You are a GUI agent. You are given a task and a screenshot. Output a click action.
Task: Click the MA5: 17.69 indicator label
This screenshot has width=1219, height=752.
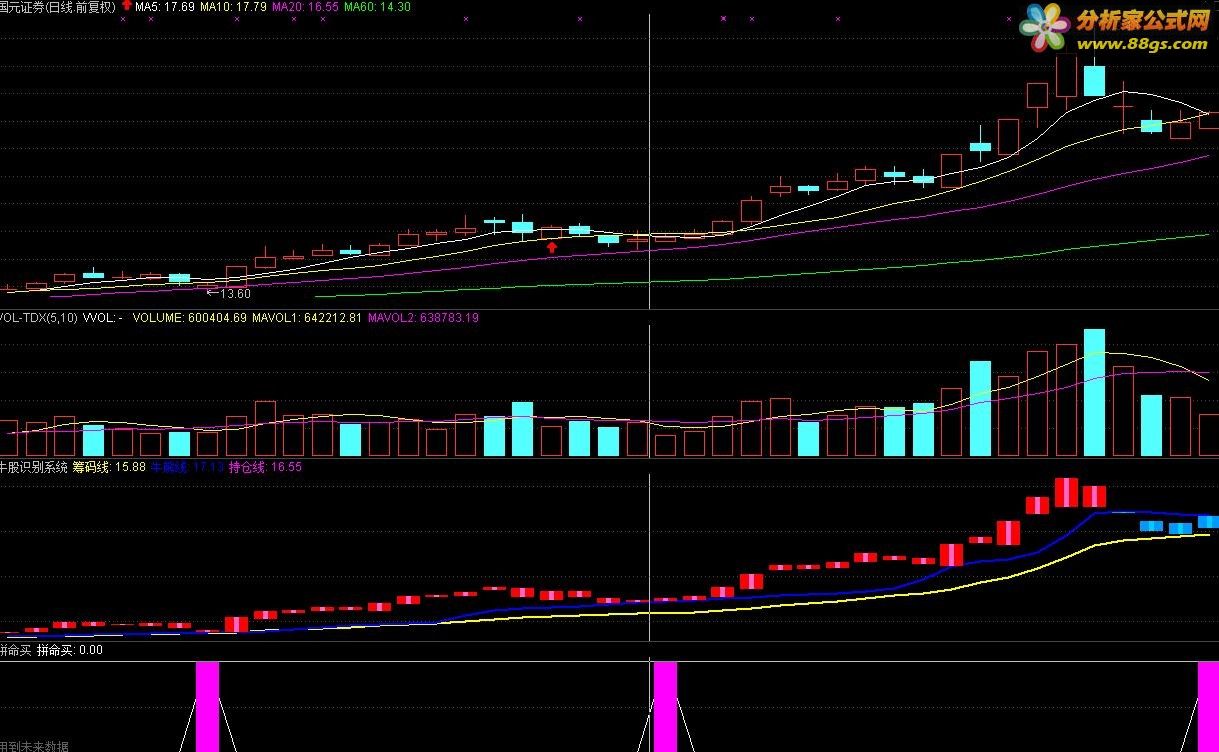(165, 7)
